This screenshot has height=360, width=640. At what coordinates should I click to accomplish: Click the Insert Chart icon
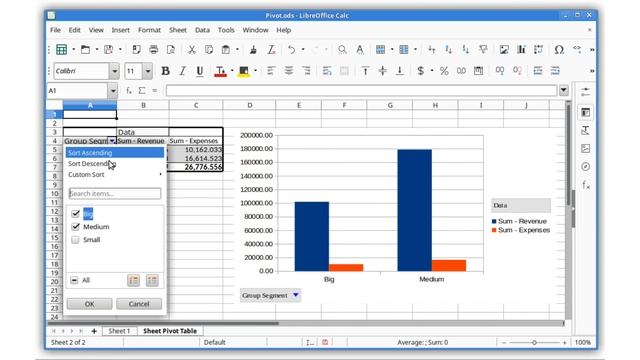tap(521, 50)
